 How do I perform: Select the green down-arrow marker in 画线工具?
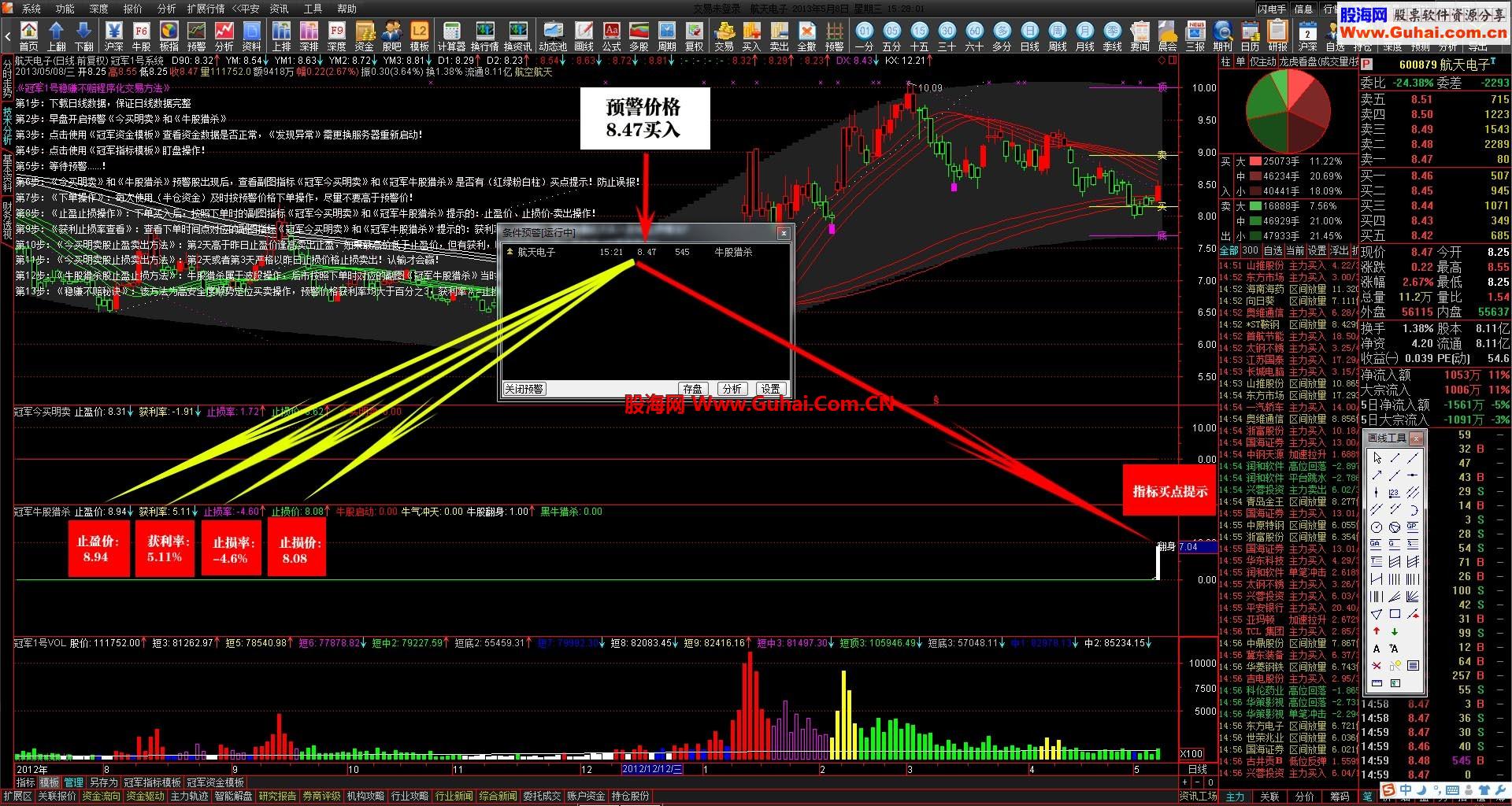click(1395, 631)
